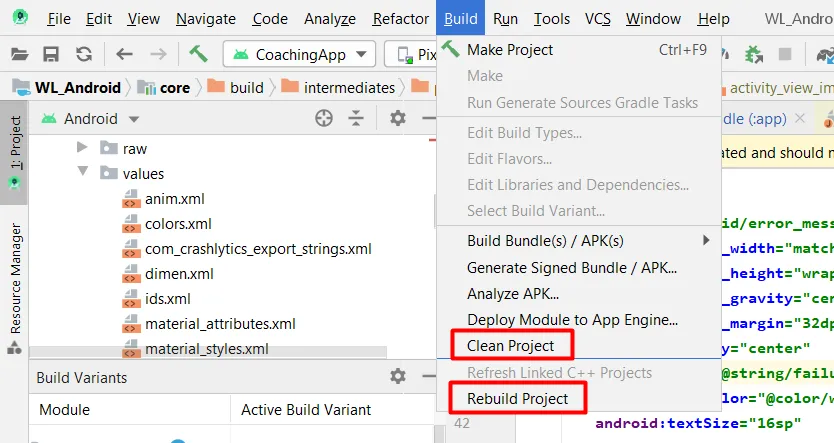The height and width of the screenshot is (443, 834).
Task: Click the Collapse All icon in Project panel
Action: point(356,118)
